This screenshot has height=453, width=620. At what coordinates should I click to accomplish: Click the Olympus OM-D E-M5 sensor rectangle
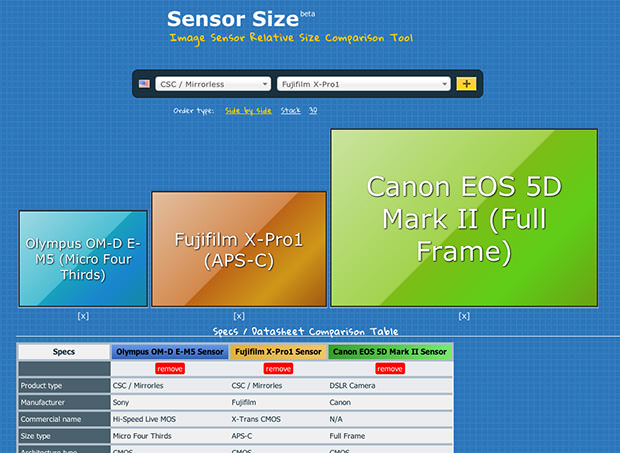coord(83,259)
